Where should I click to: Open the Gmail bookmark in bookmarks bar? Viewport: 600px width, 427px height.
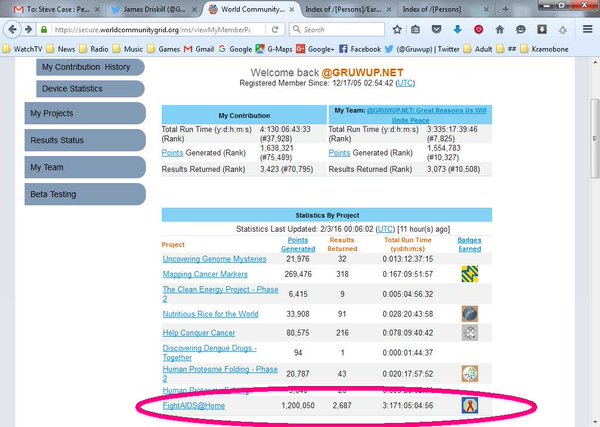[199, 49]
